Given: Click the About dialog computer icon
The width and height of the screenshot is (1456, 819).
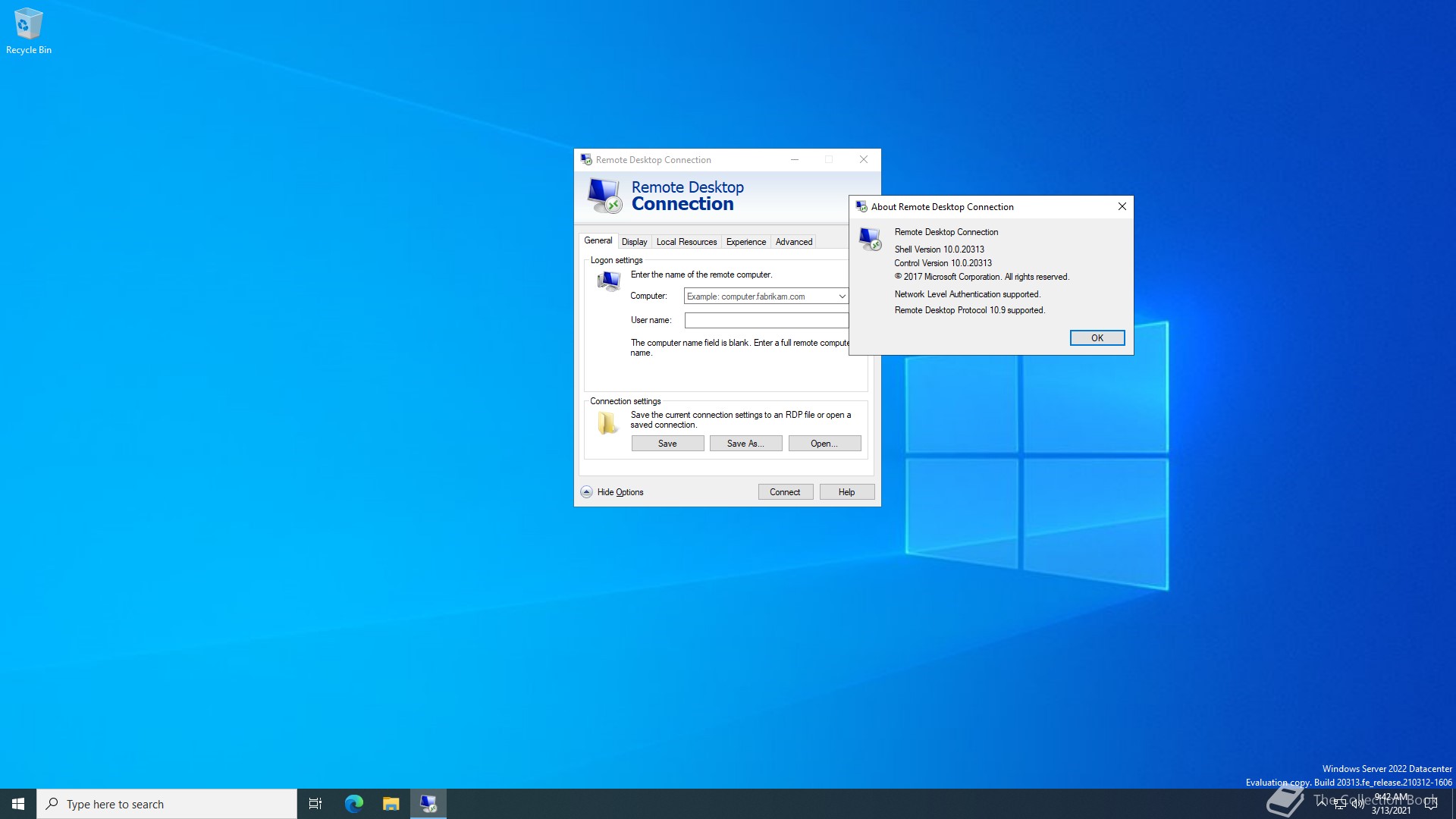Looking at the screenshot, I should [870, 239].
